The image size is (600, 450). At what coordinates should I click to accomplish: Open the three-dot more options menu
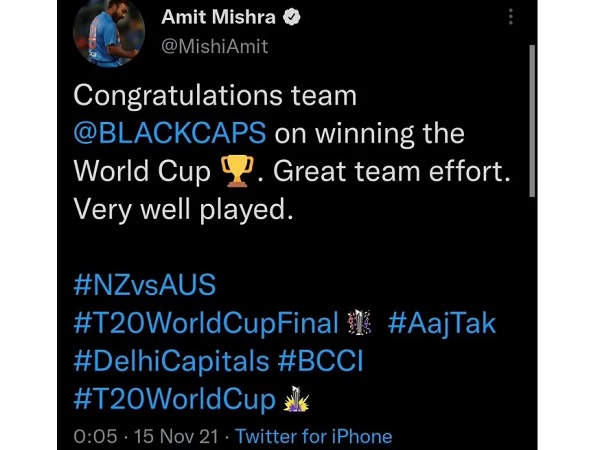click(x=510, y=17)
